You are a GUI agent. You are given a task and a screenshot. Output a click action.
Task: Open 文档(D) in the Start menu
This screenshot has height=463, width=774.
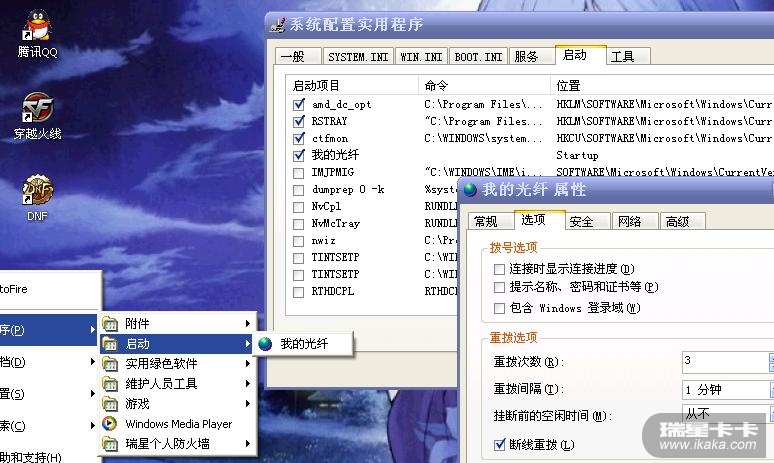pyautogui.click(x=48, y=362)
